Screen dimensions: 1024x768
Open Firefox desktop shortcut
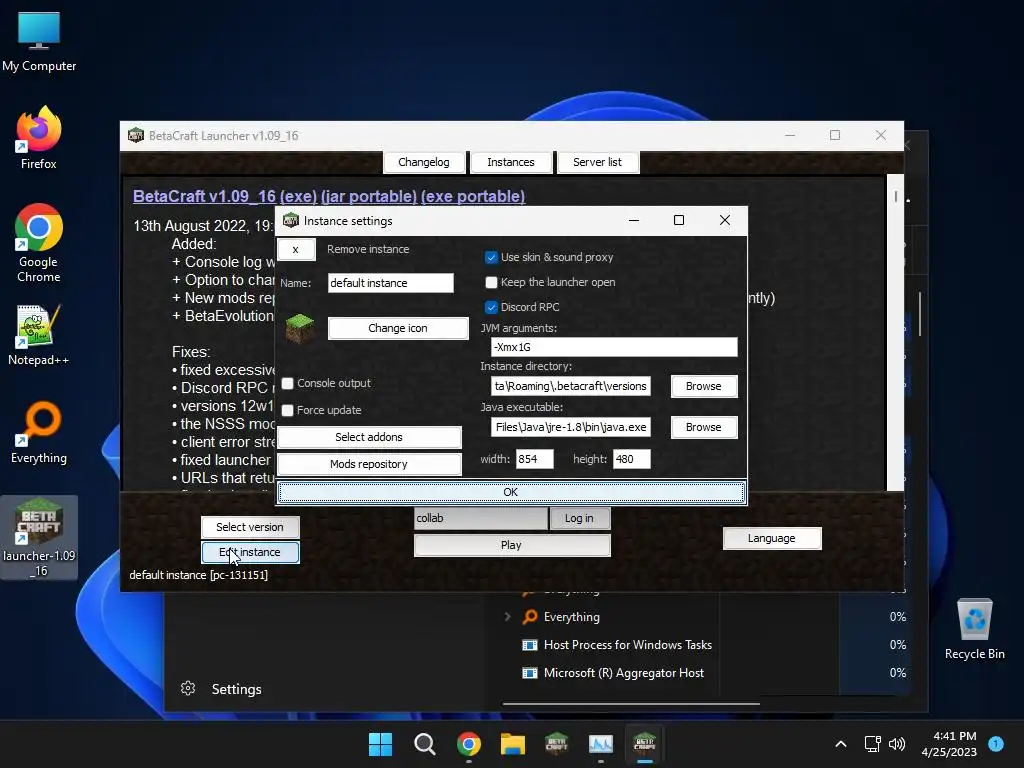pyautogui.click(x=39, y=138)
